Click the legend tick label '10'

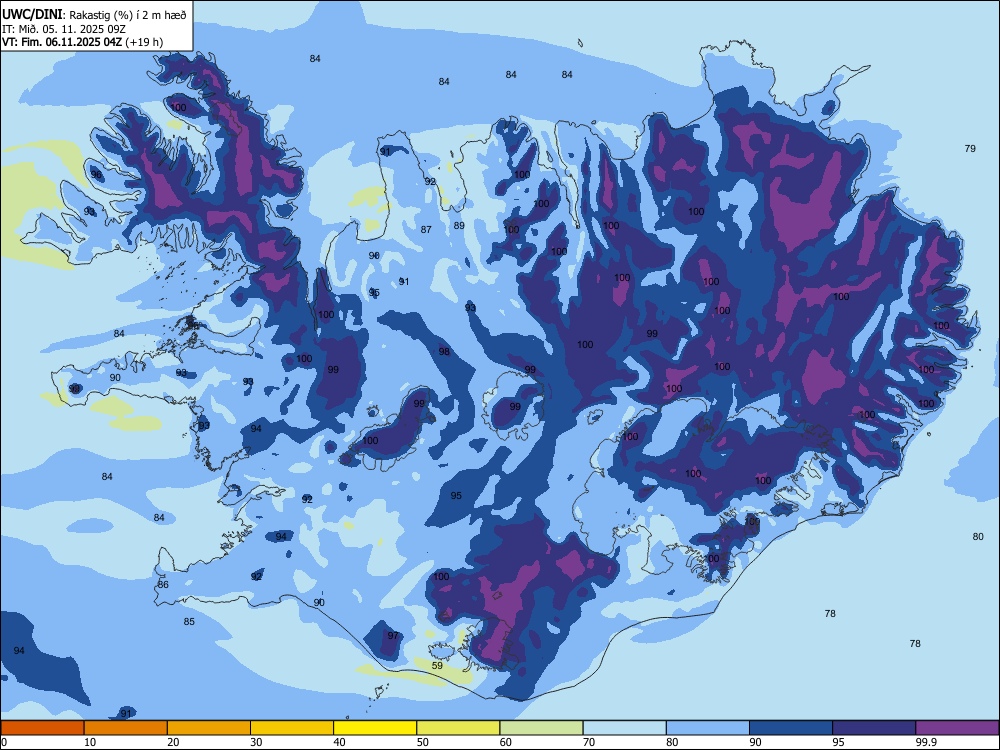90,742
